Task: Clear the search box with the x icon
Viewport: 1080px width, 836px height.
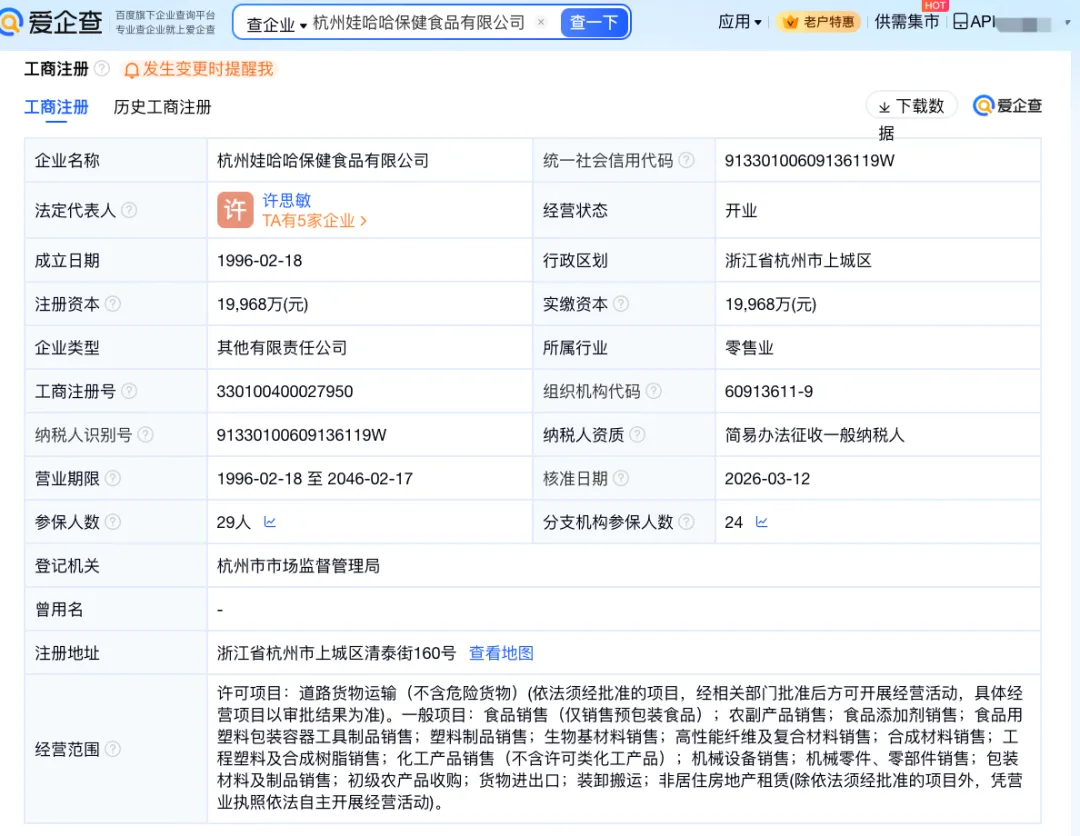Action: (541, 22)
